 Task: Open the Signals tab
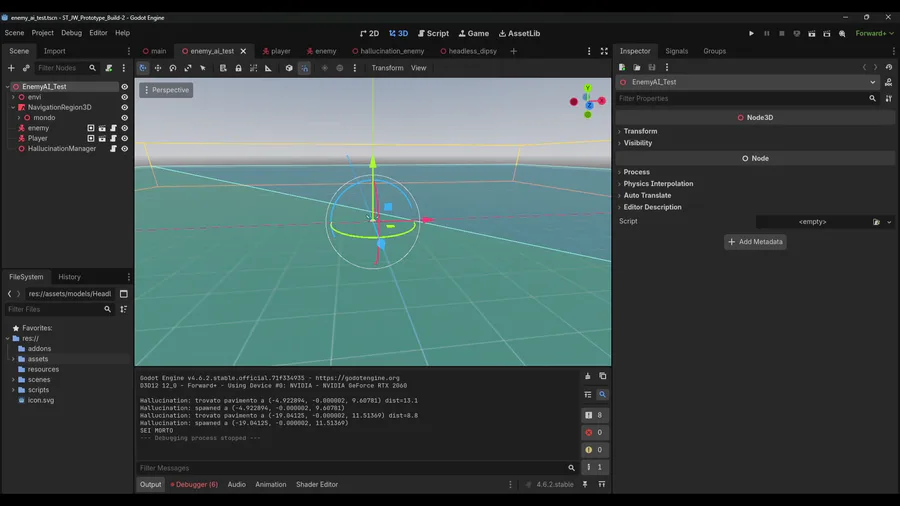coord(677,51)
